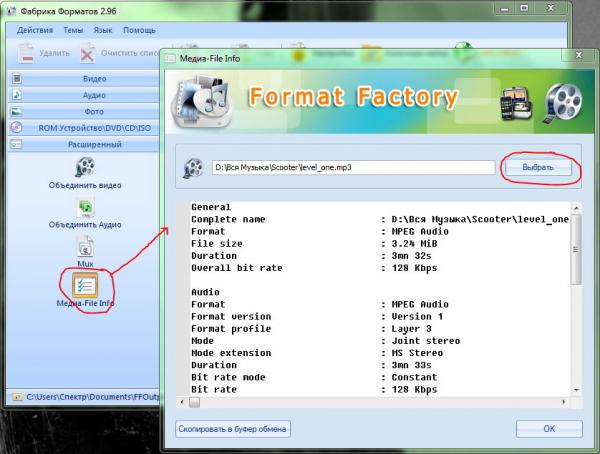Image resolution: width=600 pixels, height=454 pixels.
Task: Click the Удалить toolbar icon
Action: click(x=26, y=53)
